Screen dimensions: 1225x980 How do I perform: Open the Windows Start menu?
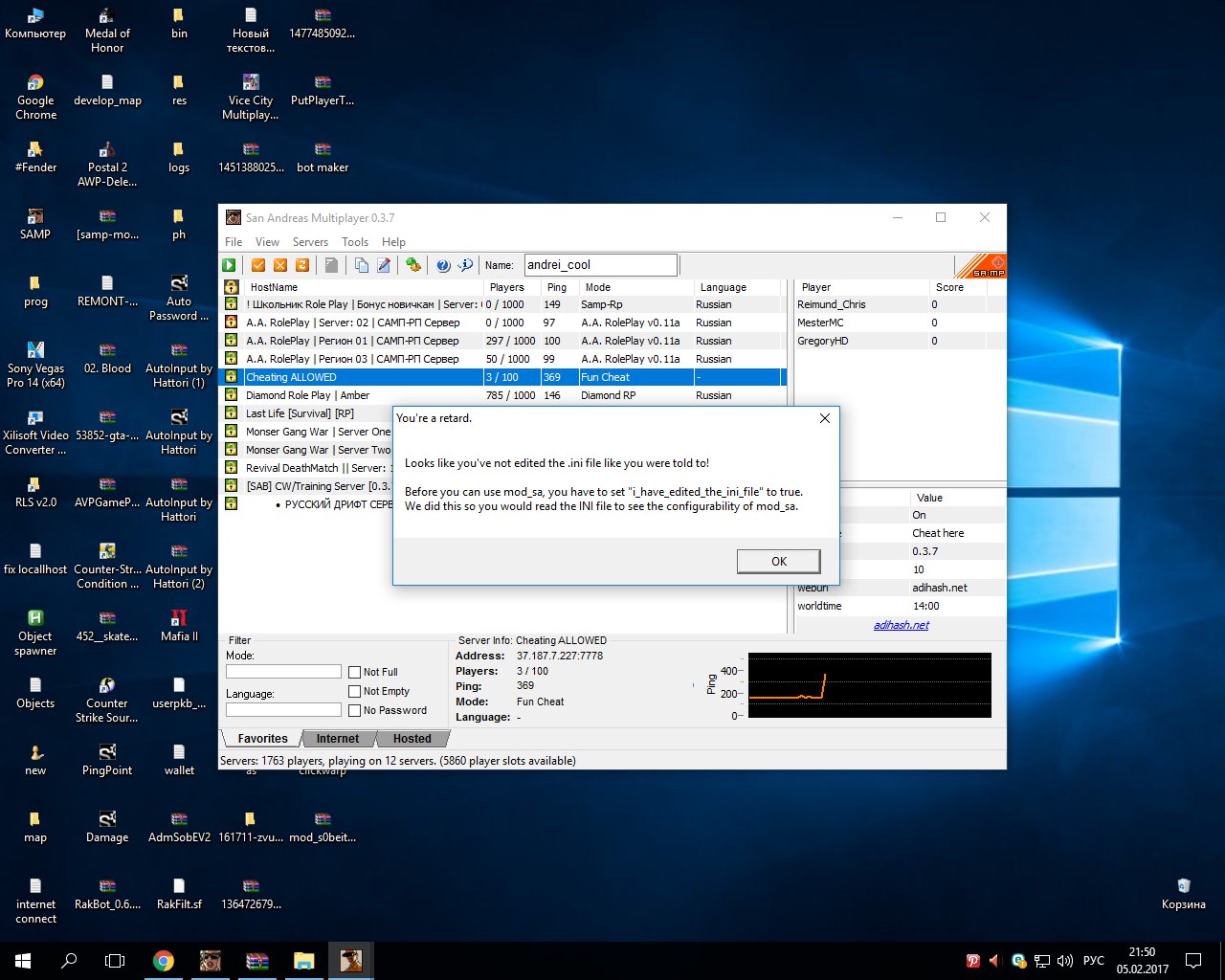pyautogui.click(x=23, y=961)
